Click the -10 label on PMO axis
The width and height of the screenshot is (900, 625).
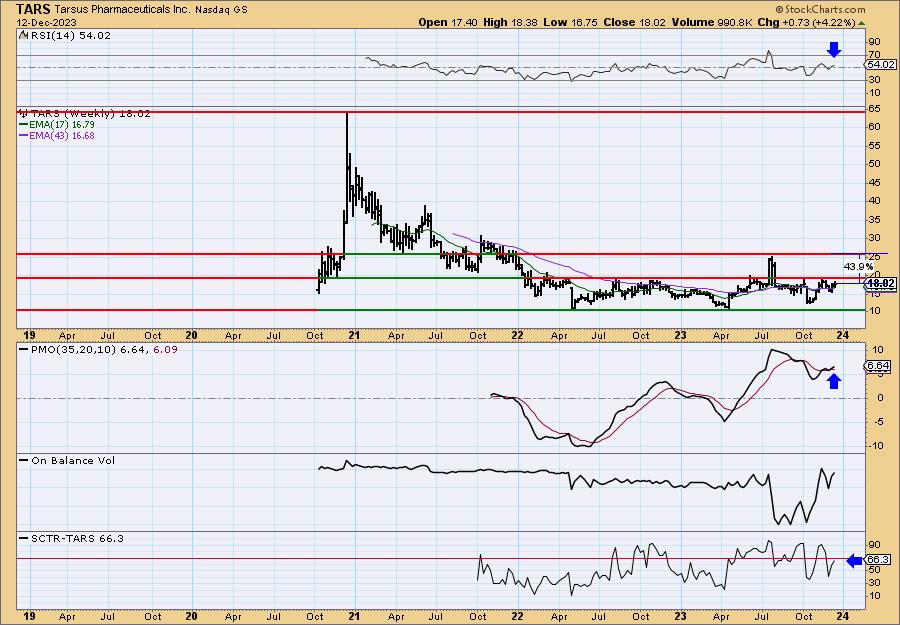[x=876, y=446]
